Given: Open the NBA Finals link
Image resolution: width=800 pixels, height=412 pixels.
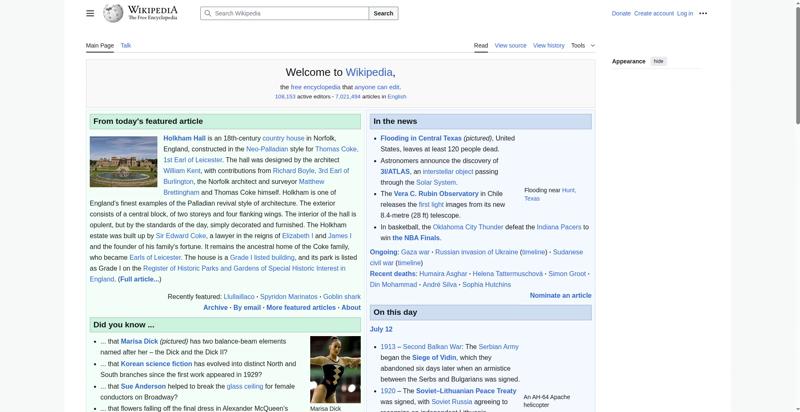Looking at the screenshot, I should (x=417, y=238).
